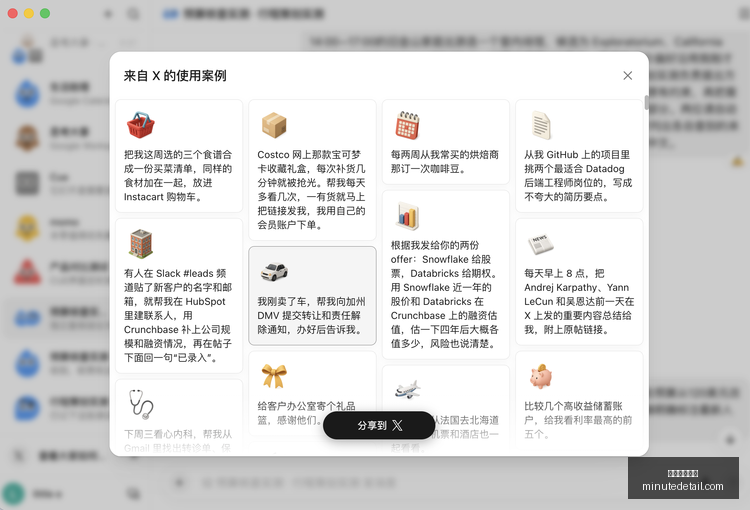The width and height of the screenshot is (750, 510).
Task: Select the cardiology referral use case text
Action: [x=178, y=441]
